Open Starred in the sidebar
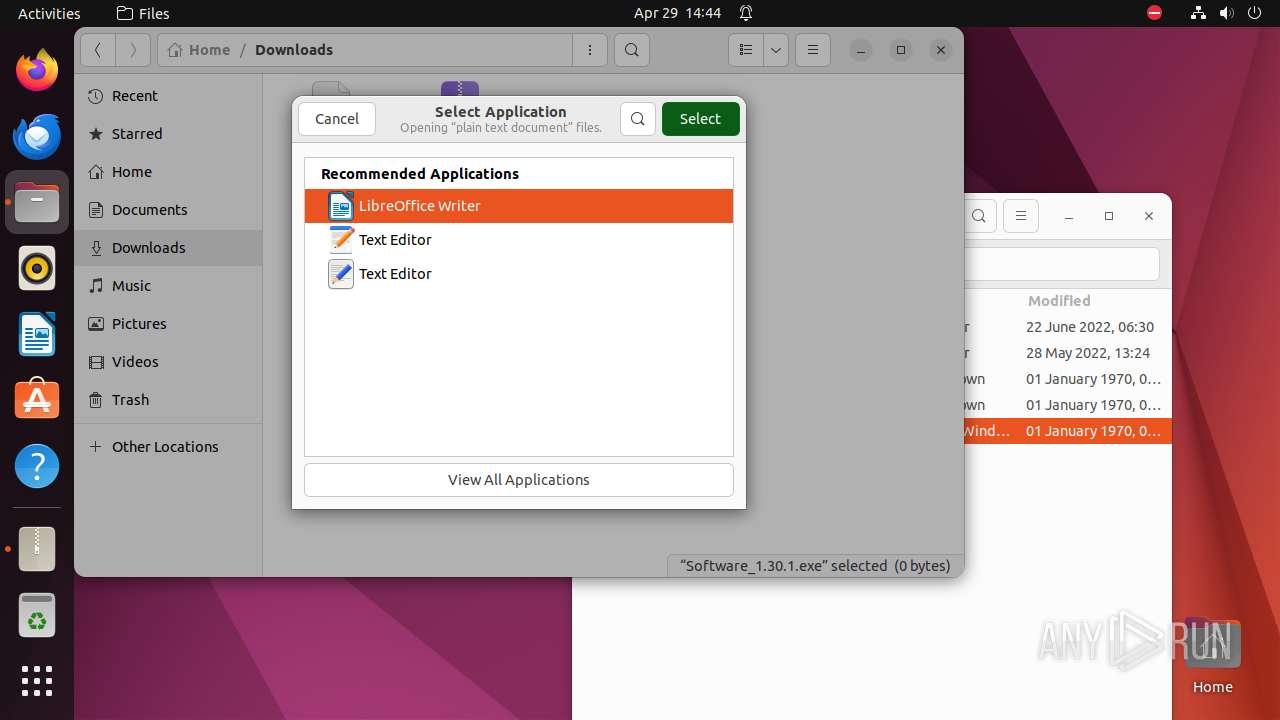Viewport: 1280px width, 720px height. (168, 134)
